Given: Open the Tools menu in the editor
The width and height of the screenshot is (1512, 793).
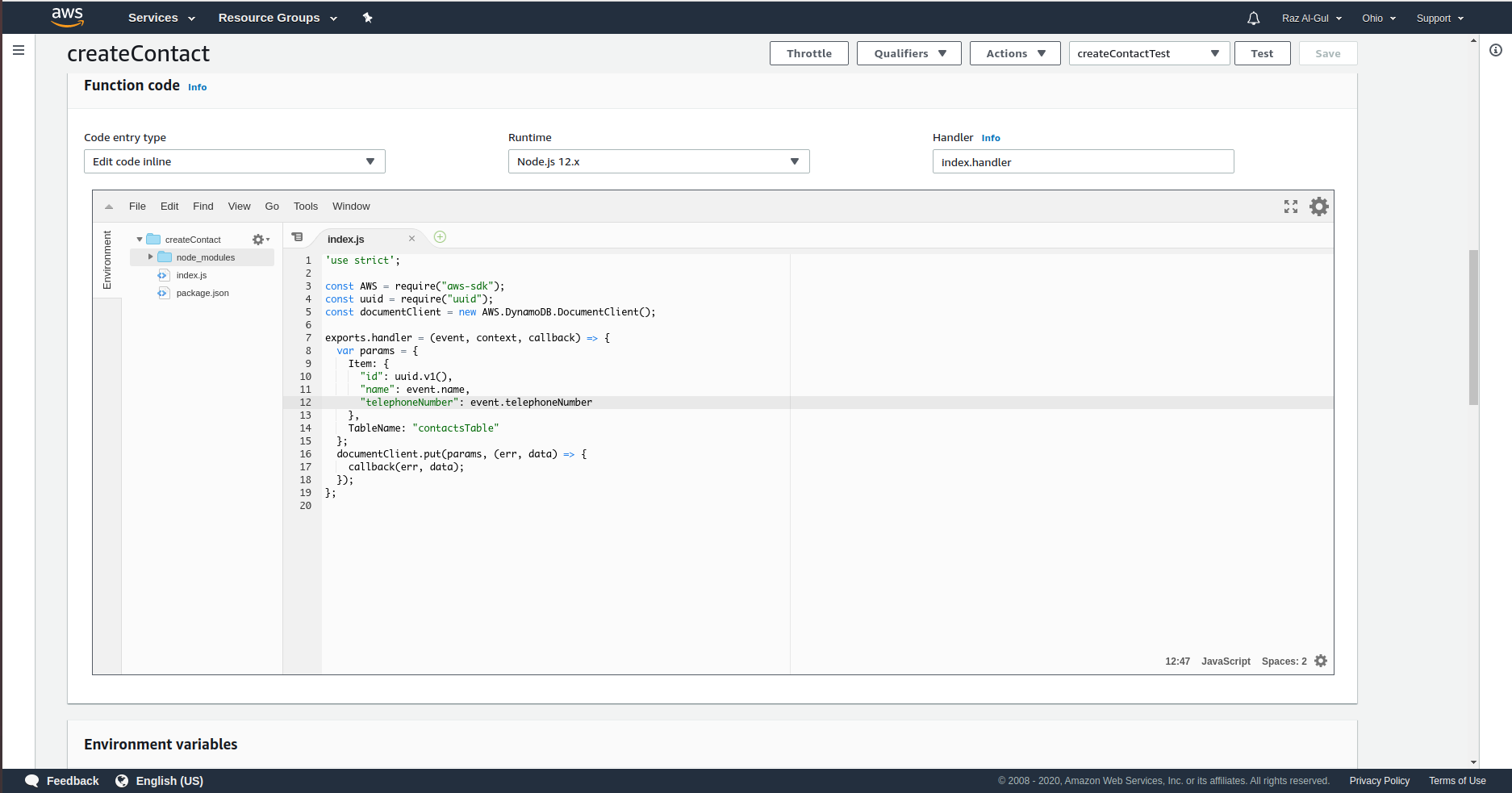Looking at the screenshot, I should point(305,206).
